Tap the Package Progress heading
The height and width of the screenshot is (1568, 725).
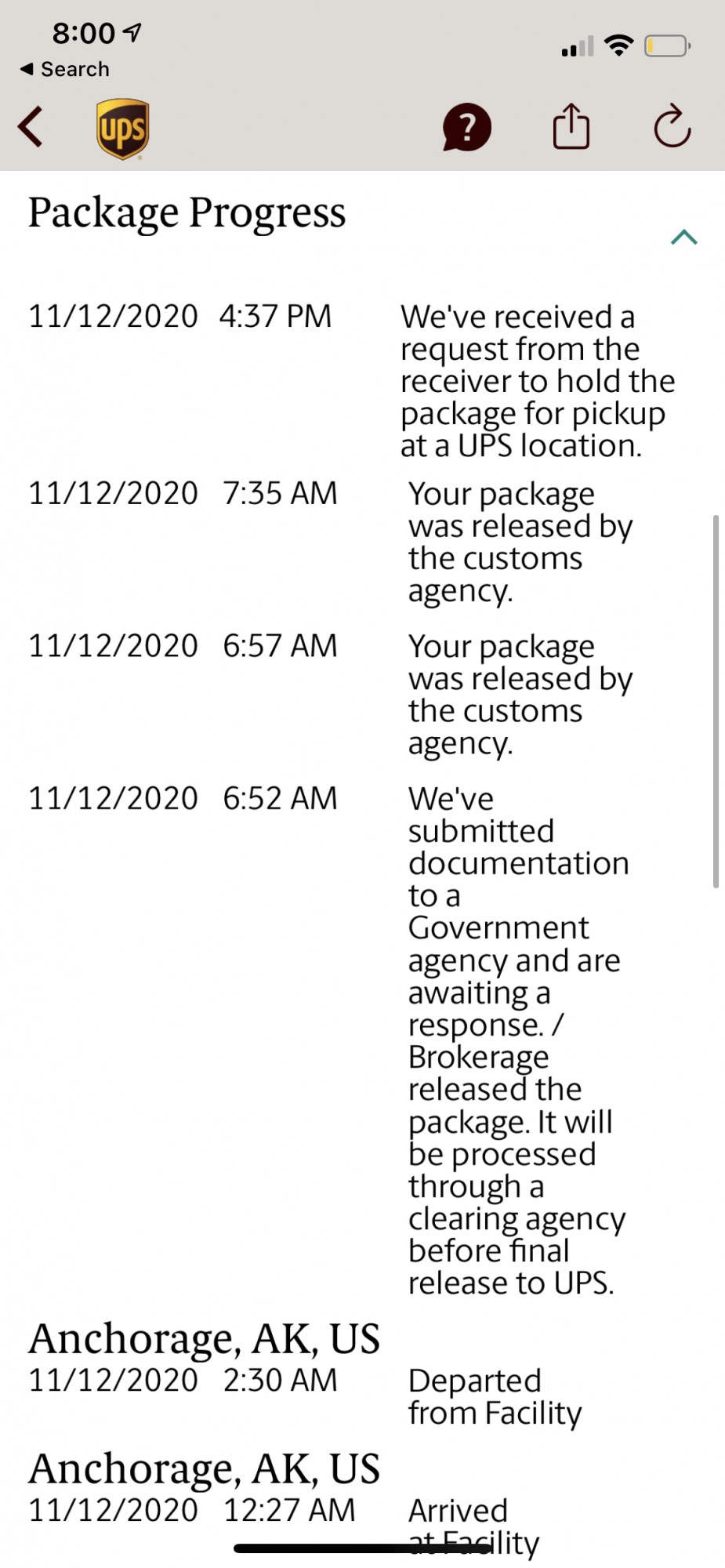pos(187,212)
